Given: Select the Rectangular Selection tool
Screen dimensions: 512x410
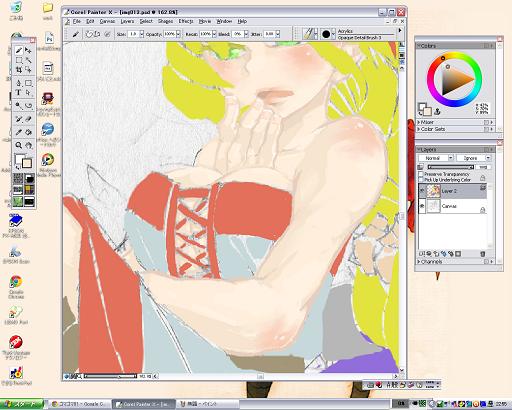Looking at the screenshot, I should point(19,60).
